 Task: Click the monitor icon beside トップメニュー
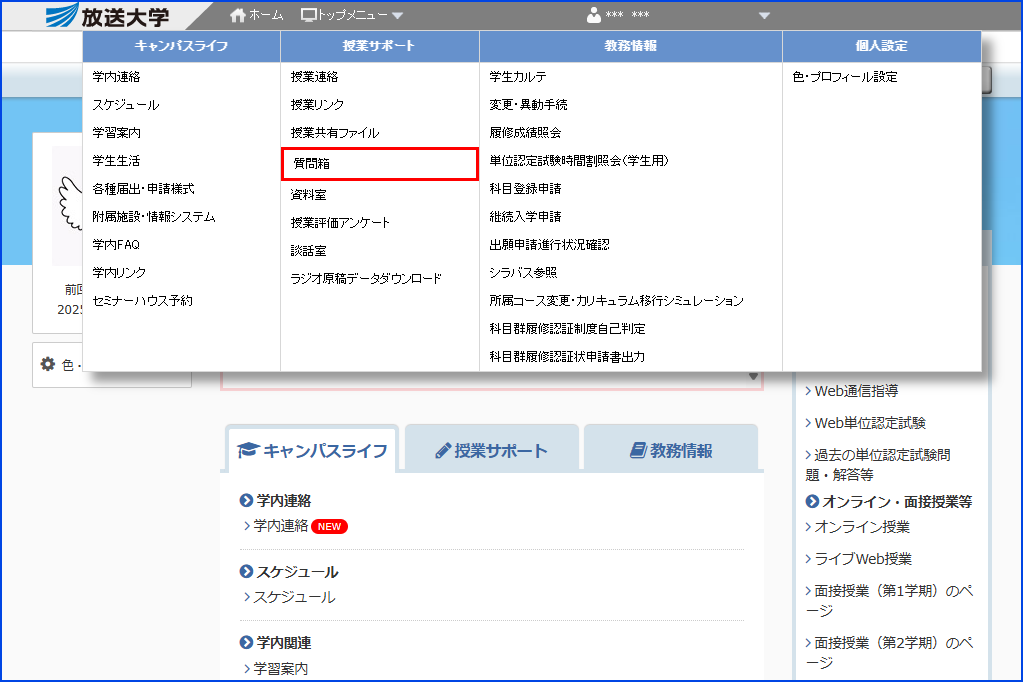click(x=309, y=15)
